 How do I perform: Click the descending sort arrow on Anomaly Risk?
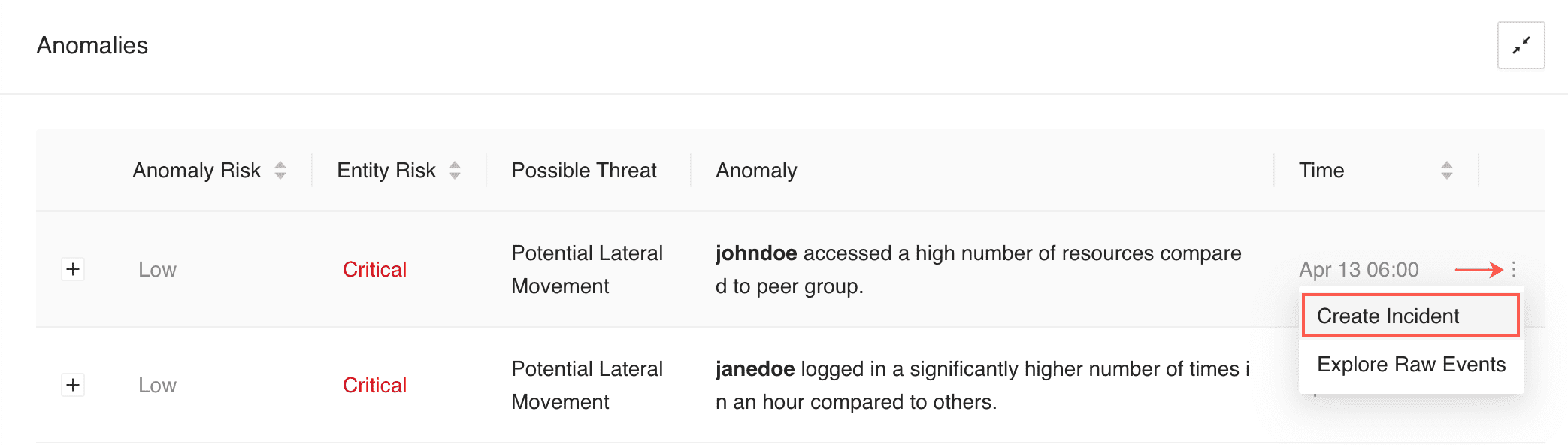click(x=280, y=176)
